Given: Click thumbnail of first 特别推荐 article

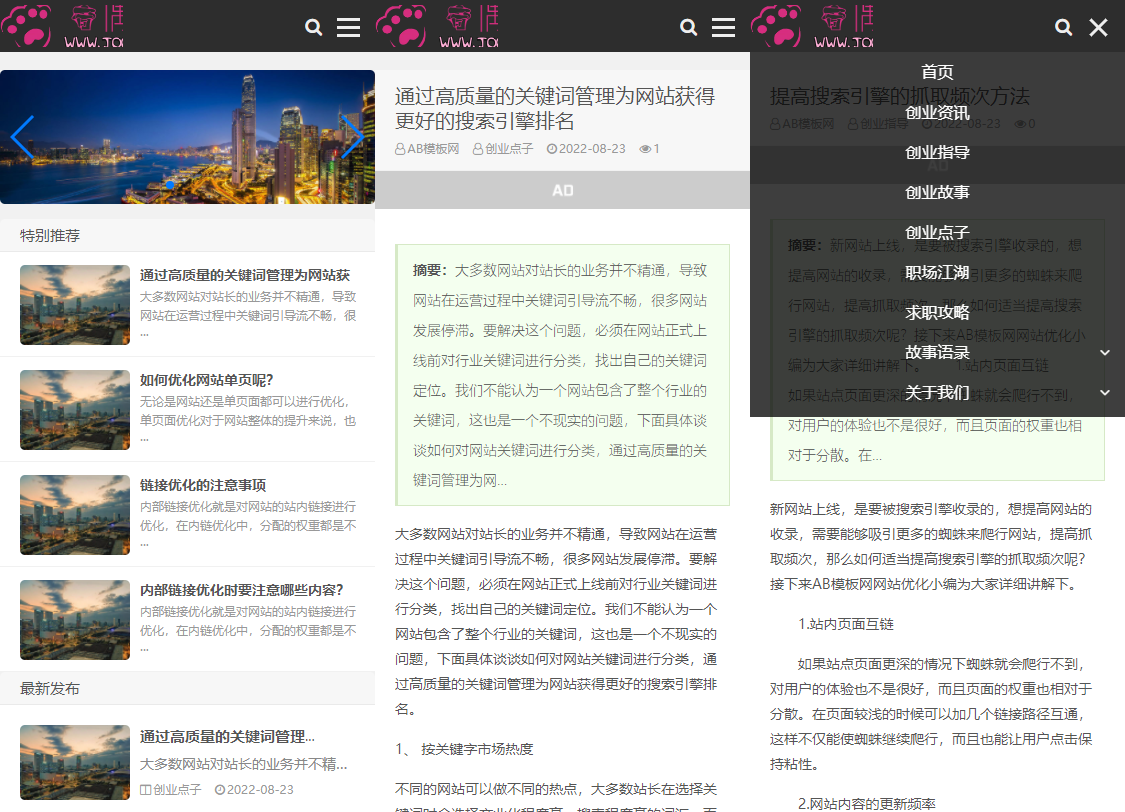Looking at the screenshot, I should 75,305.
